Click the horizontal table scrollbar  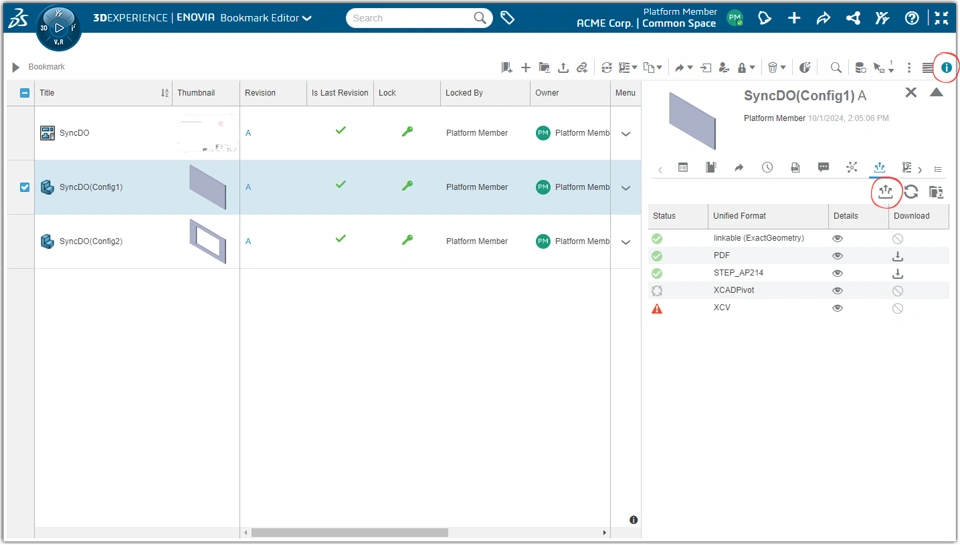(x=350, y=533)
